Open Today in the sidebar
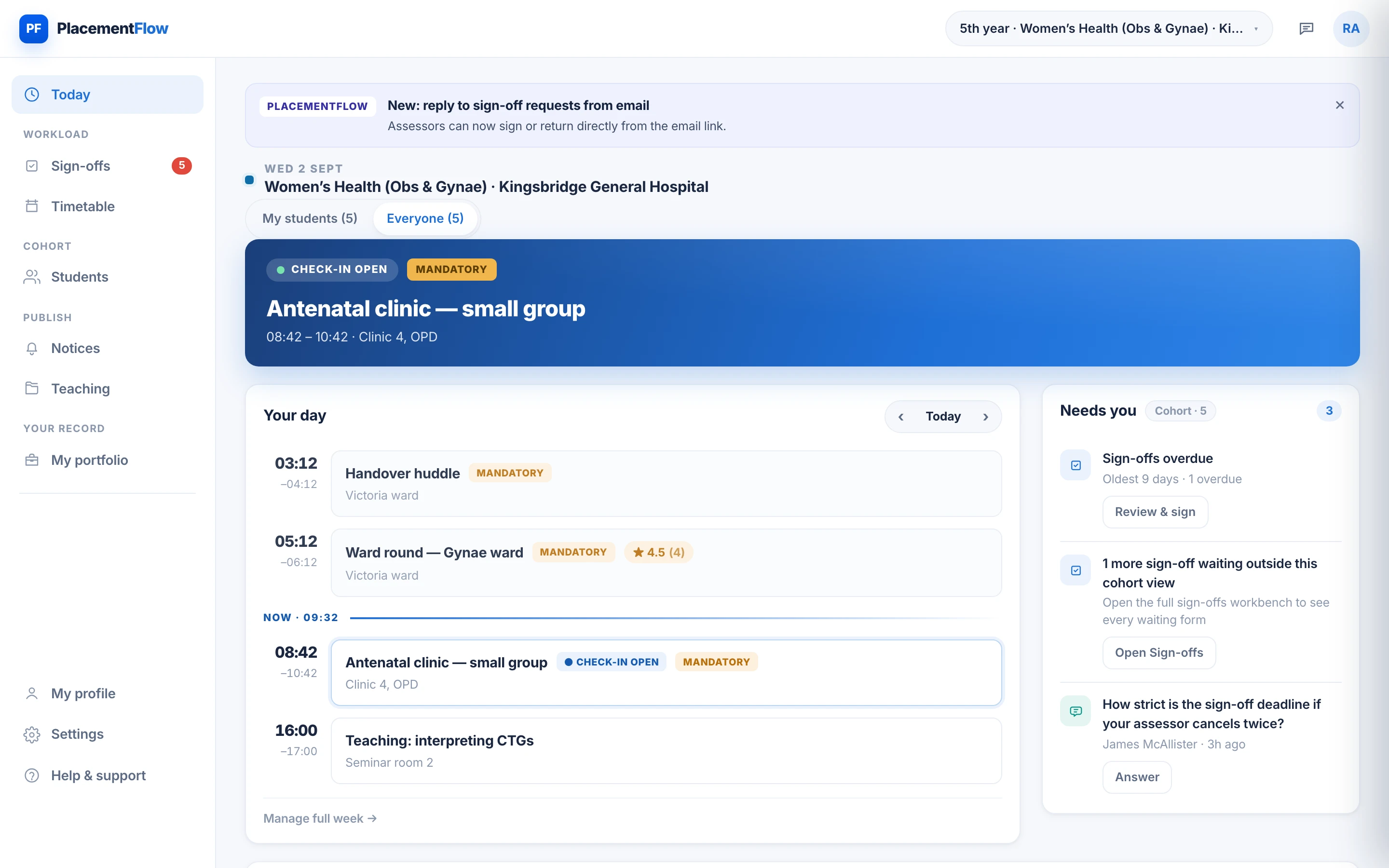The image size is (1389, 868). 108,94
